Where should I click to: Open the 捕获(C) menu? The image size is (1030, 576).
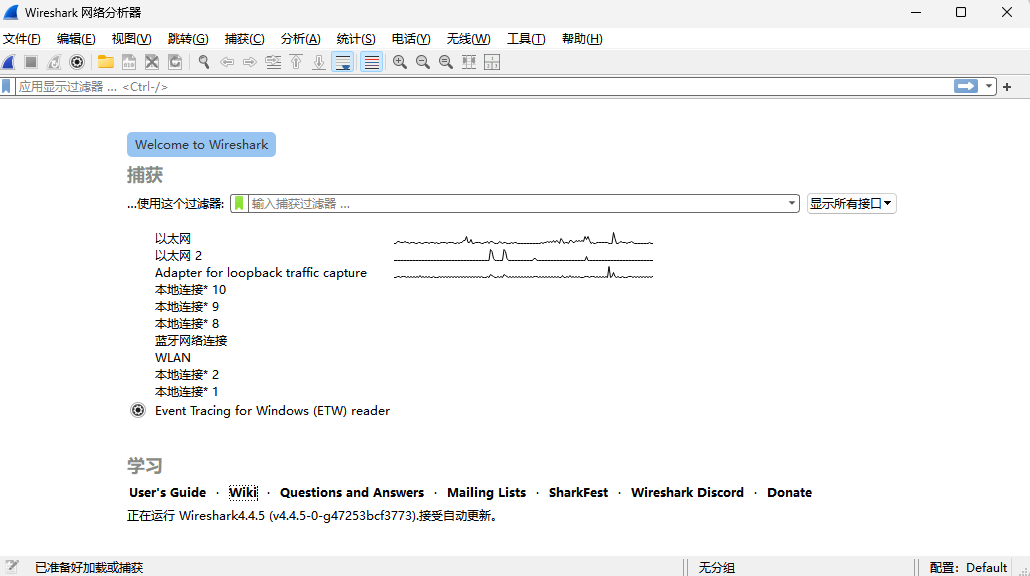click(x=244, y=39)
